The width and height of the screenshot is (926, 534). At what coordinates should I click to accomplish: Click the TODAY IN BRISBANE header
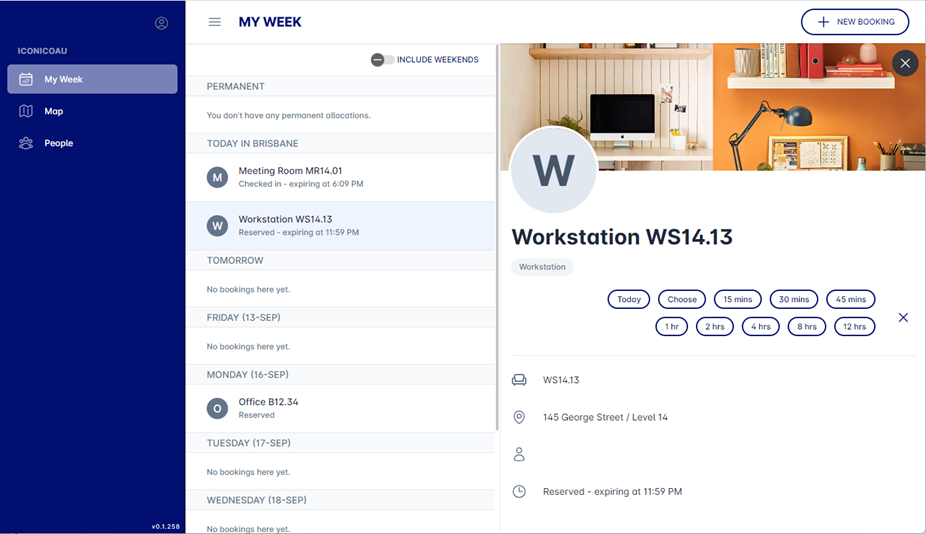point(341,144)
